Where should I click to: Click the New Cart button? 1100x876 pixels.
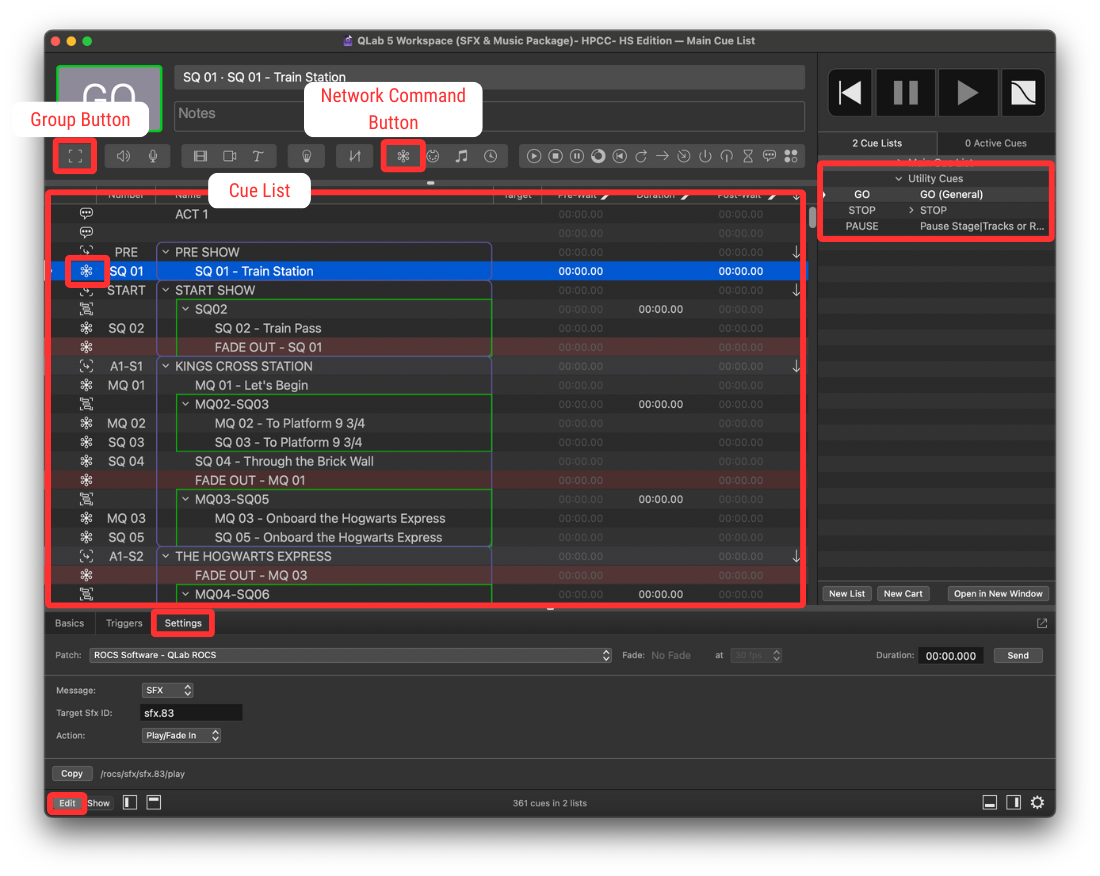point(903,593)
